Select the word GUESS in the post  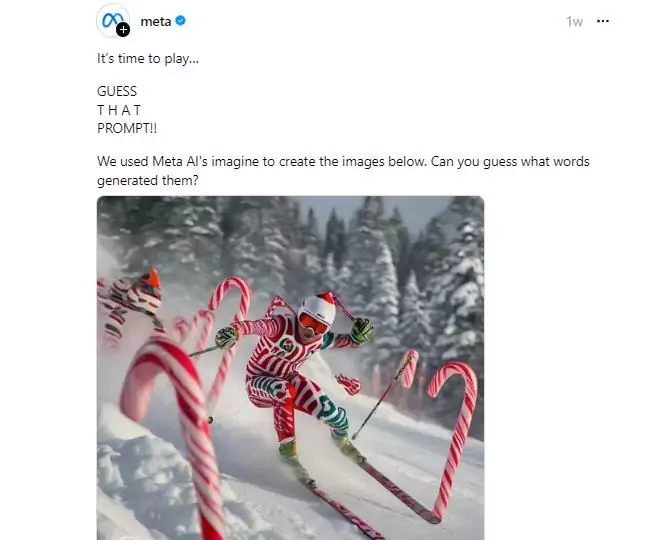click(117, 91)
